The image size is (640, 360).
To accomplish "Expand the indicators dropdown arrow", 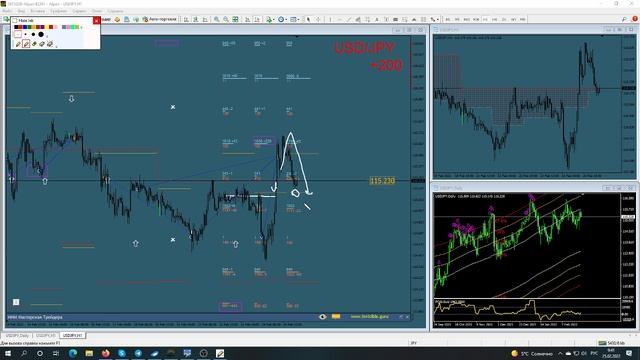I will [274, 20].
